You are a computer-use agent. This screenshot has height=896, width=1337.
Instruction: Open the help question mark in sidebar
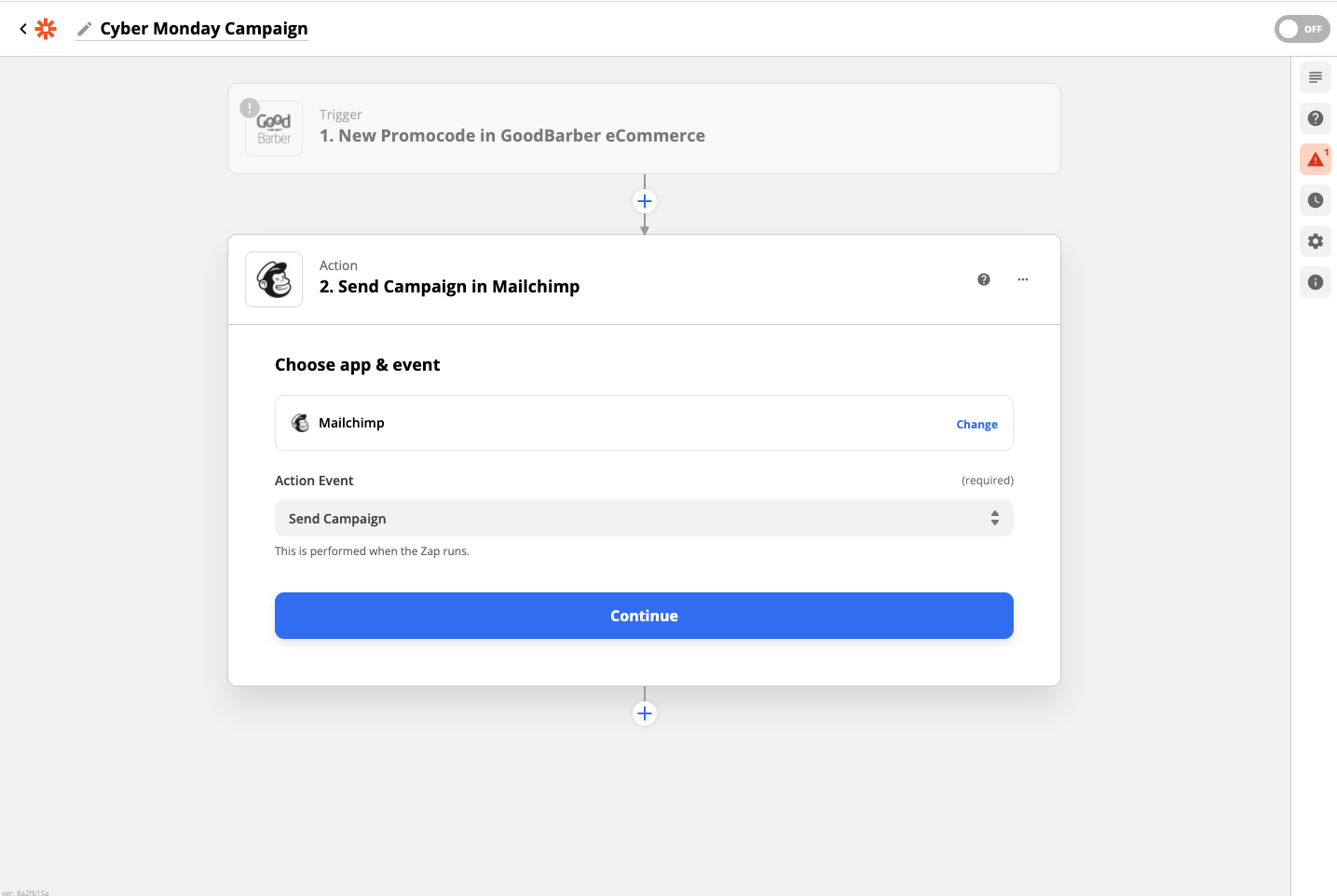(1315, 118)
